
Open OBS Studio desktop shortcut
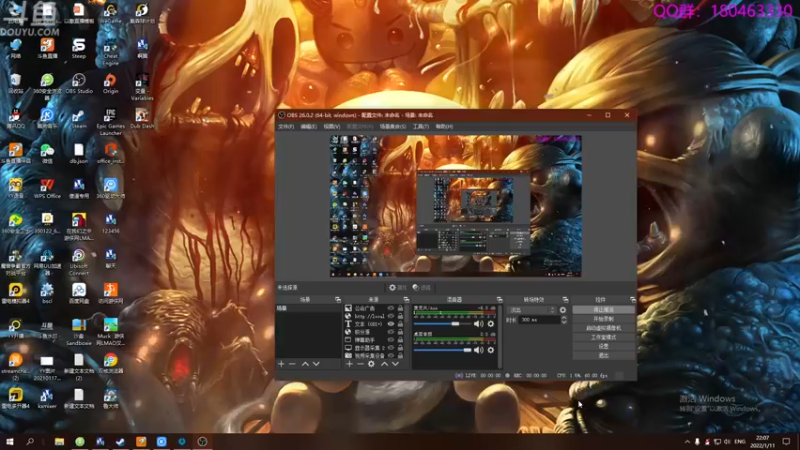[x=79, y=84]
